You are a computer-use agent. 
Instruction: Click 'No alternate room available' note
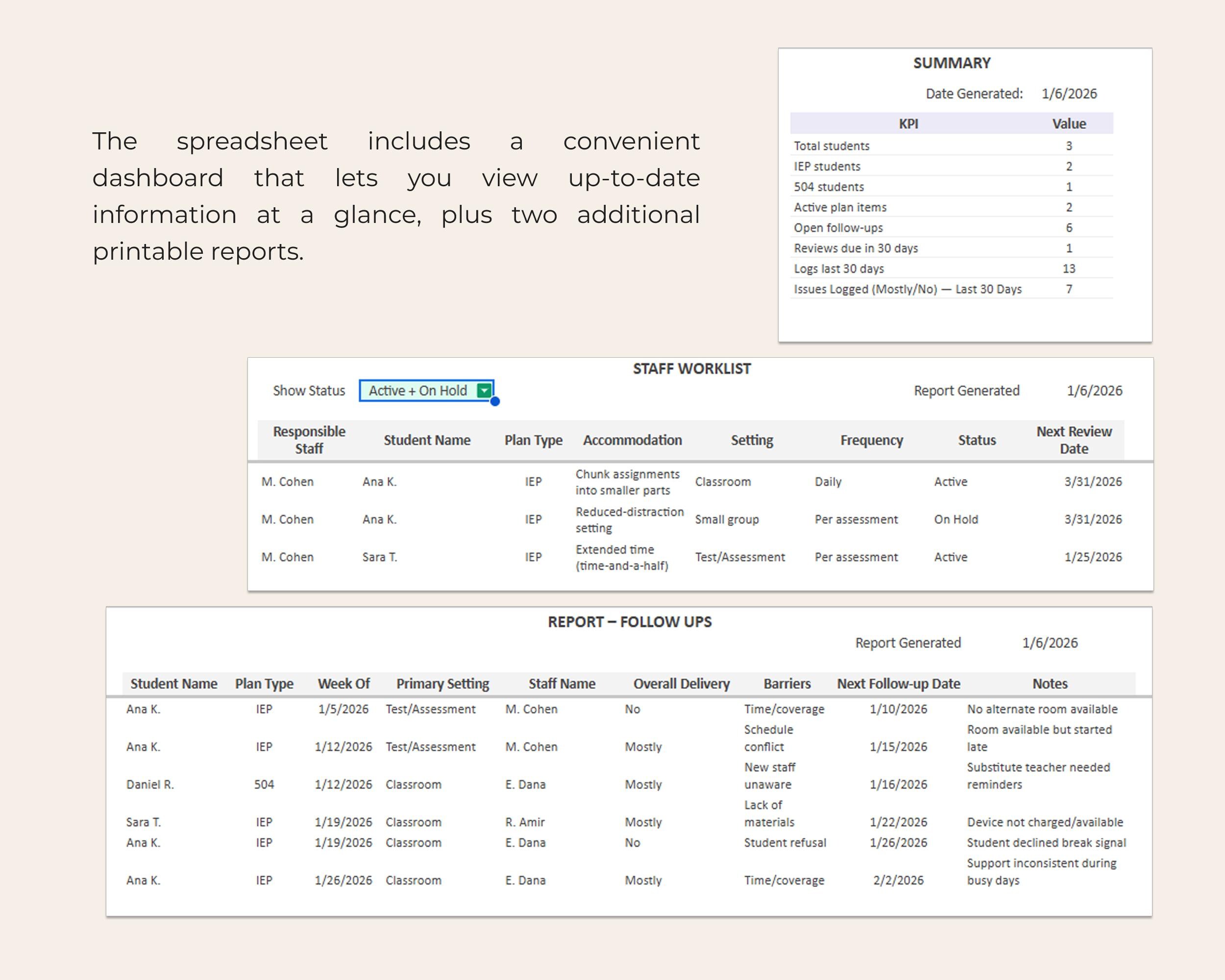[x=1042, y=709]
